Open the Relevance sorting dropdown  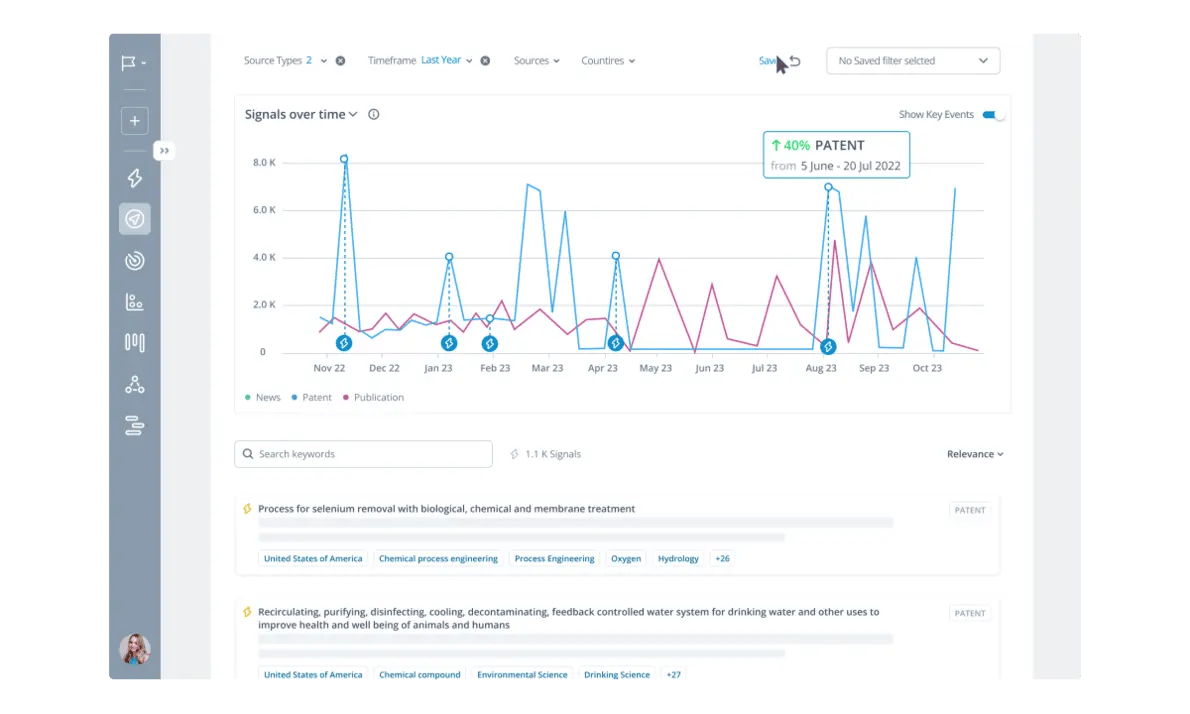point(974,453)
